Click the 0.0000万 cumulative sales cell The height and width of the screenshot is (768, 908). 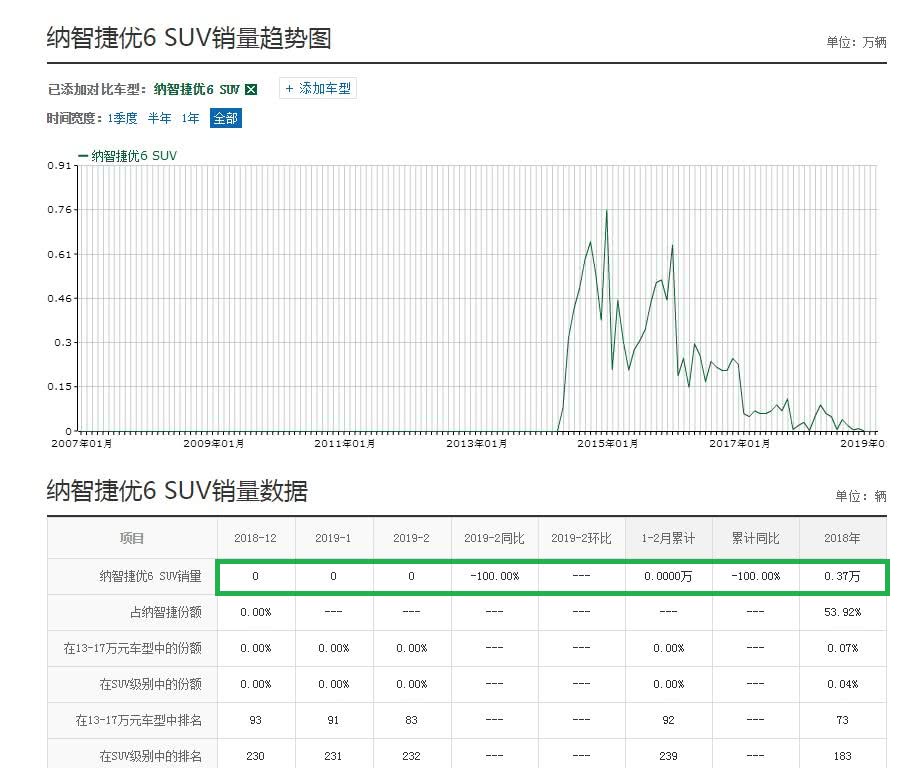pyautogui.click(x=668, y=576)
